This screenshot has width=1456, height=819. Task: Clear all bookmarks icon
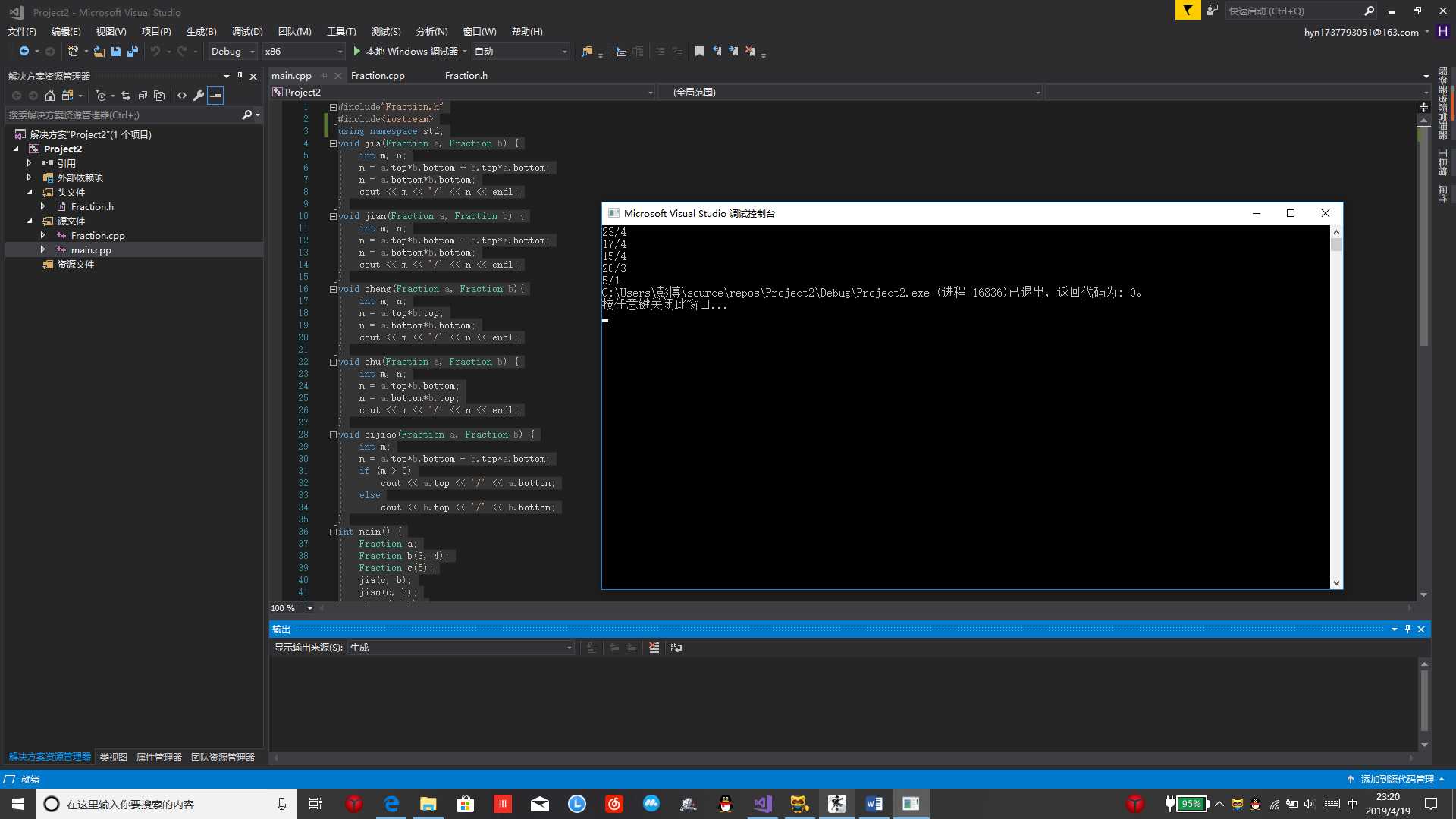click(x=750, y=52)
